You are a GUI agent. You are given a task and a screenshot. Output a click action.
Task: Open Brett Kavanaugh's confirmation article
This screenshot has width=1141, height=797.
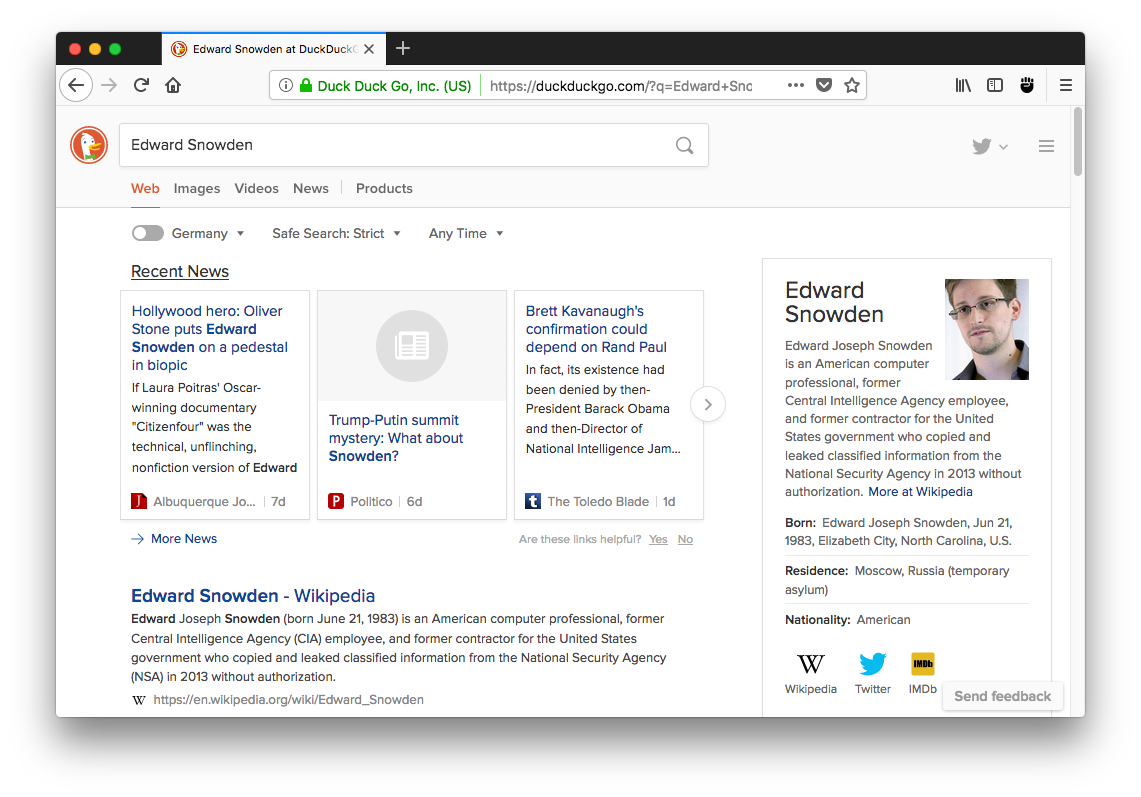tap(596, 329)
